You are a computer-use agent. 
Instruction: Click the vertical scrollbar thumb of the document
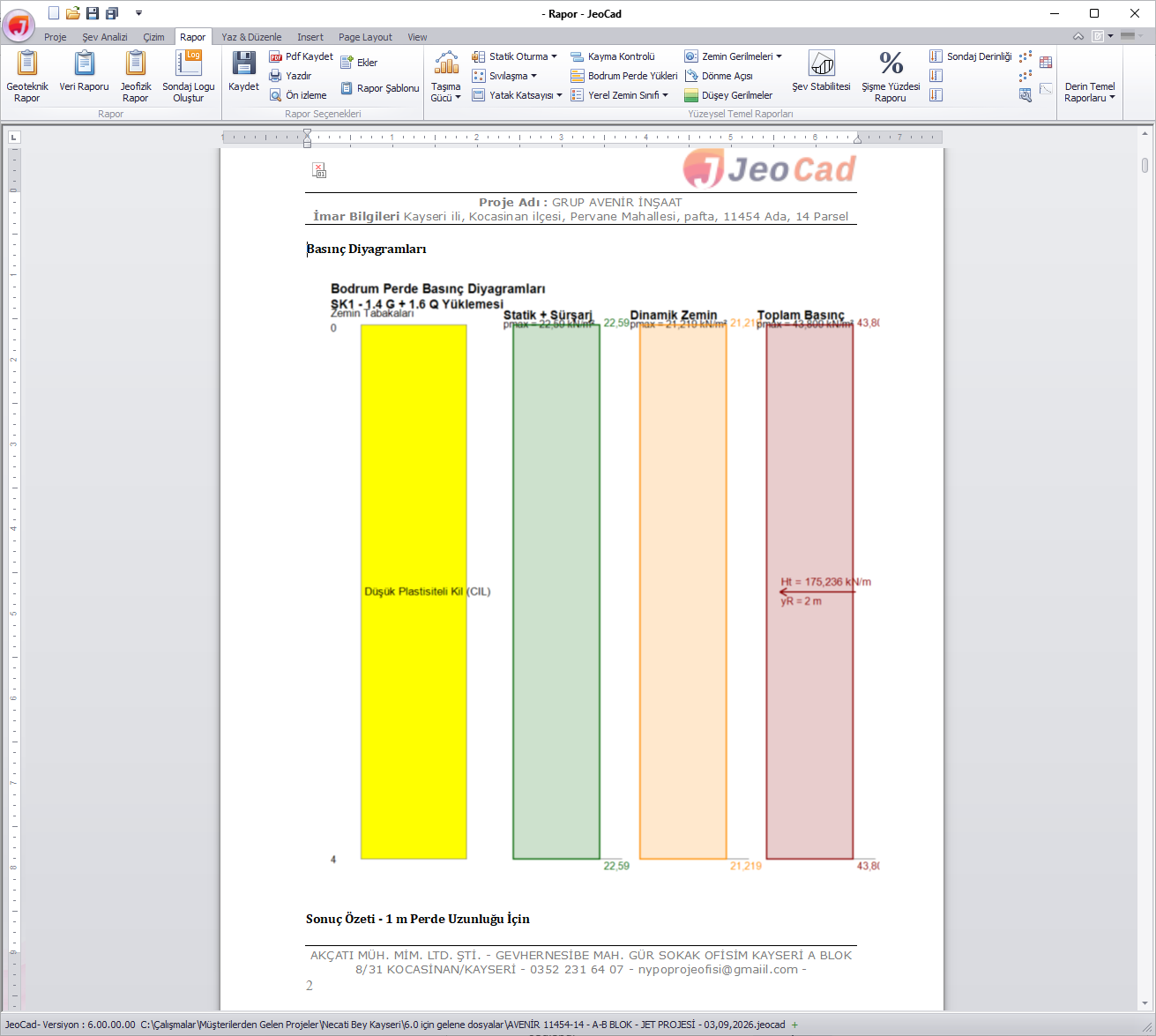[x=1145, y=165]
